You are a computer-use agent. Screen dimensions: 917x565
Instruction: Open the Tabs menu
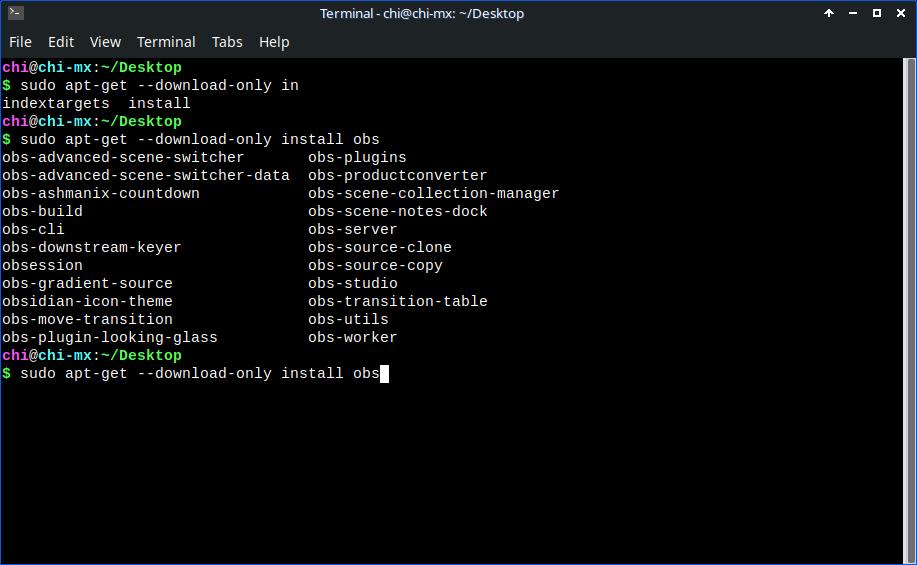227,42
